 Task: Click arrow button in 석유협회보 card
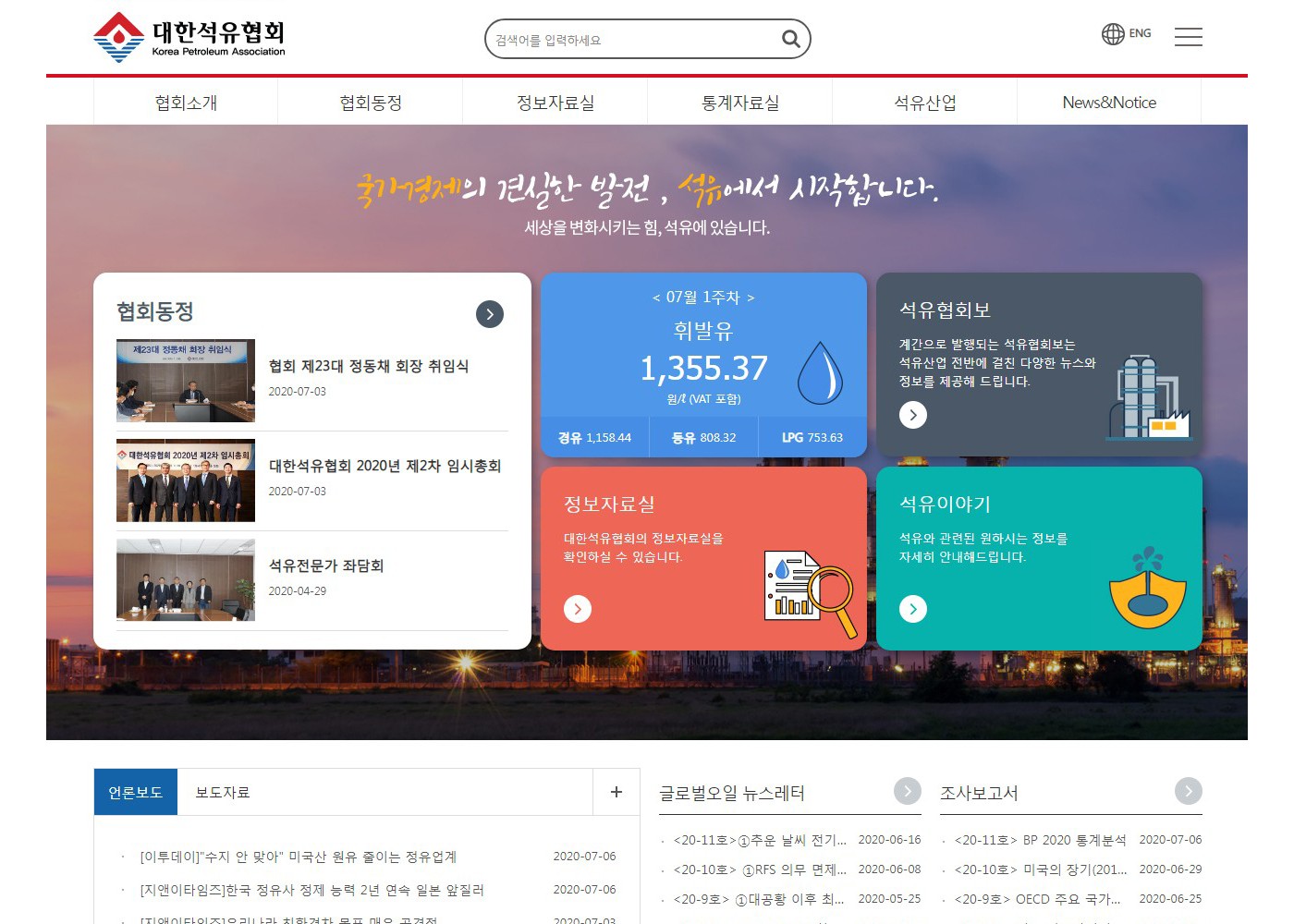pyautogui.click(x=913, y=415)
